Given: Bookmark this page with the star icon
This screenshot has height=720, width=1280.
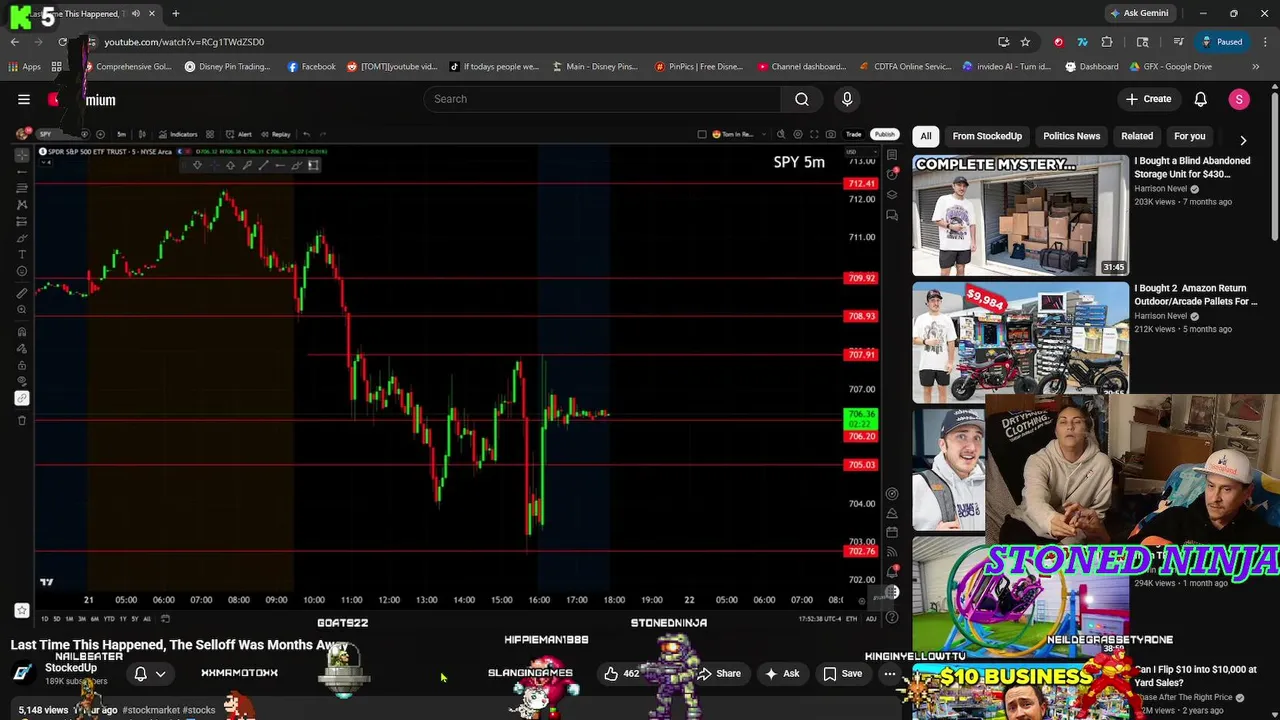Looking at the screenshot, I should 1025,42.
